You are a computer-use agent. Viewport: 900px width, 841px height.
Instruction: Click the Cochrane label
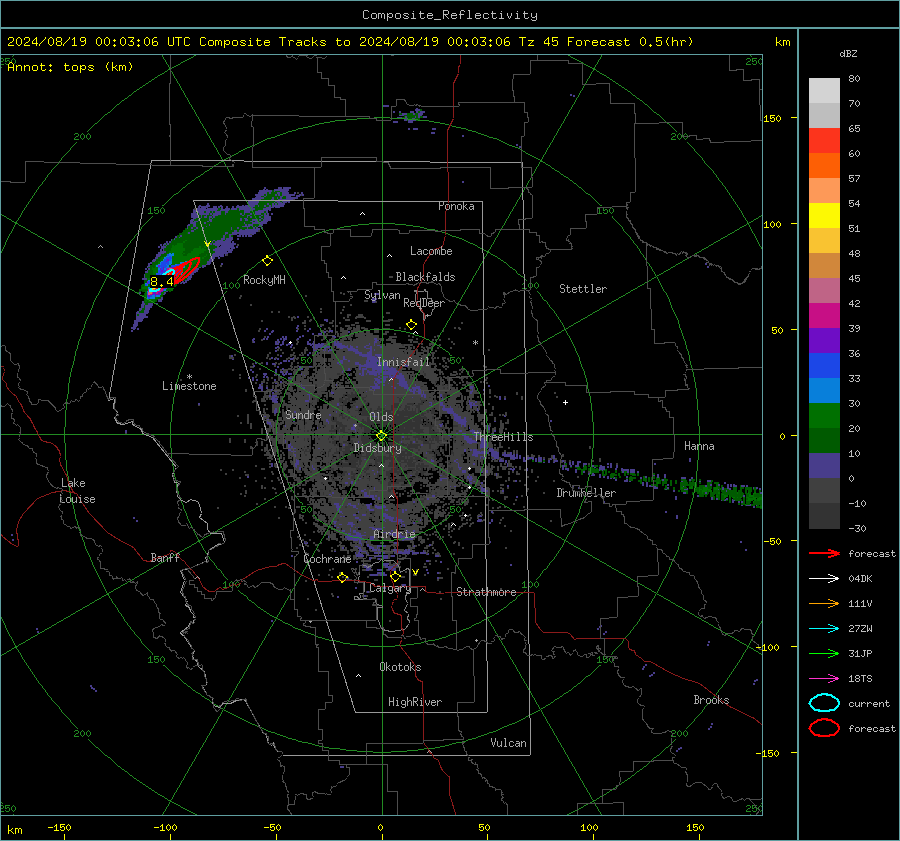point(327,559)
